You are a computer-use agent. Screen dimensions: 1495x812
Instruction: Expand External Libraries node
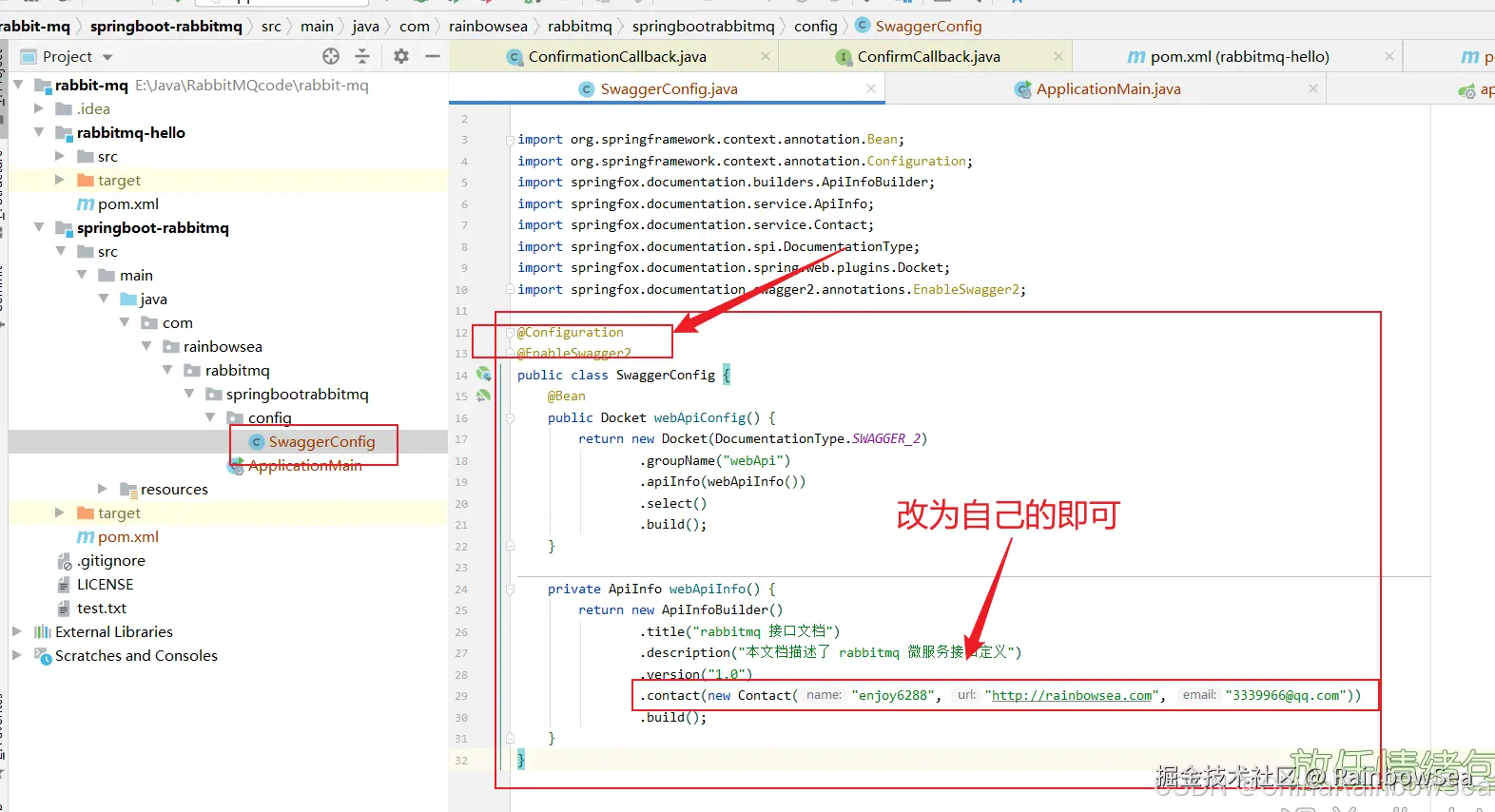coord(17,631)
